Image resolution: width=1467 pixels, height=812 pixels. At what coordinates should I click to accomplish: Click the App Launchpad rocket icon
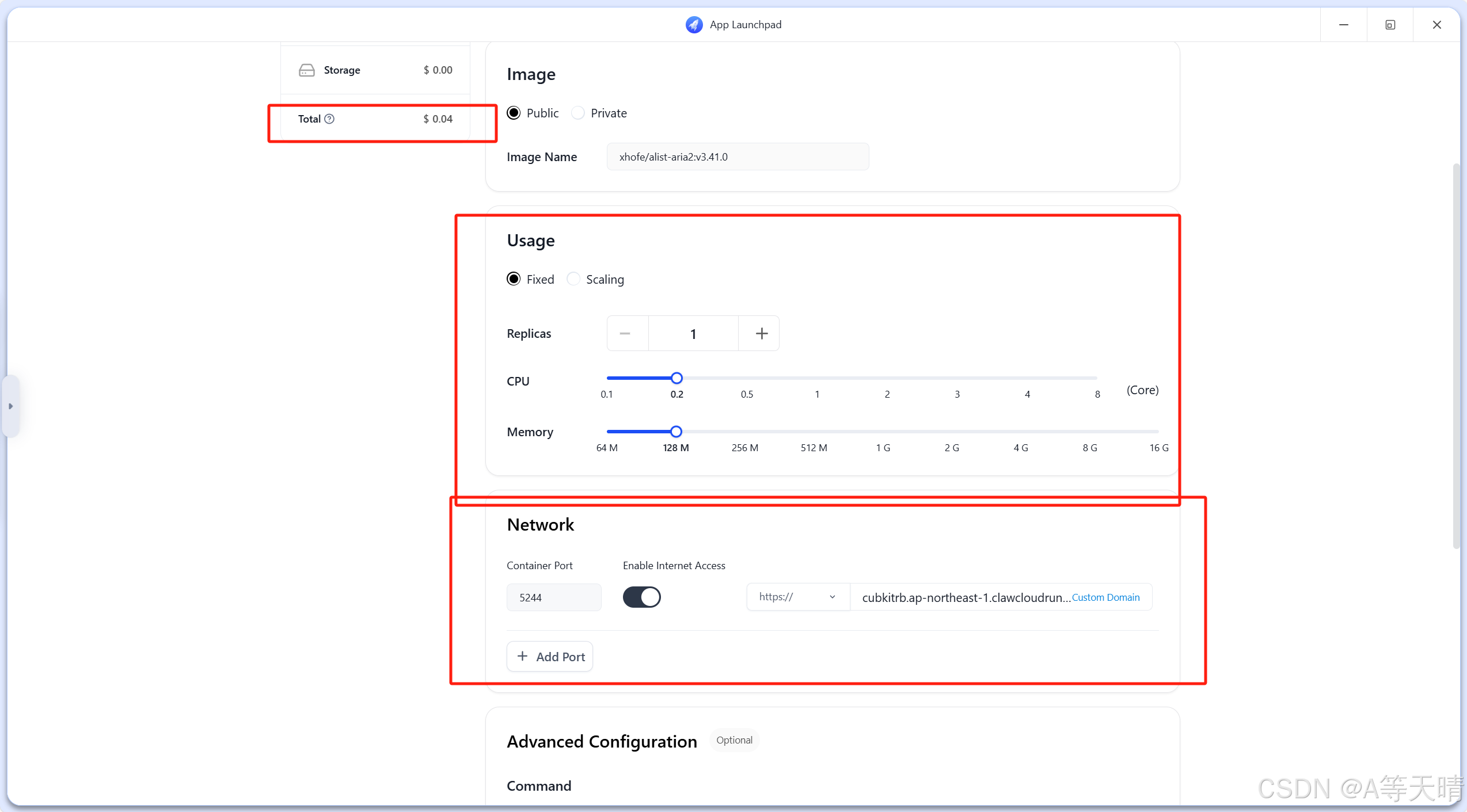(694, 25)
